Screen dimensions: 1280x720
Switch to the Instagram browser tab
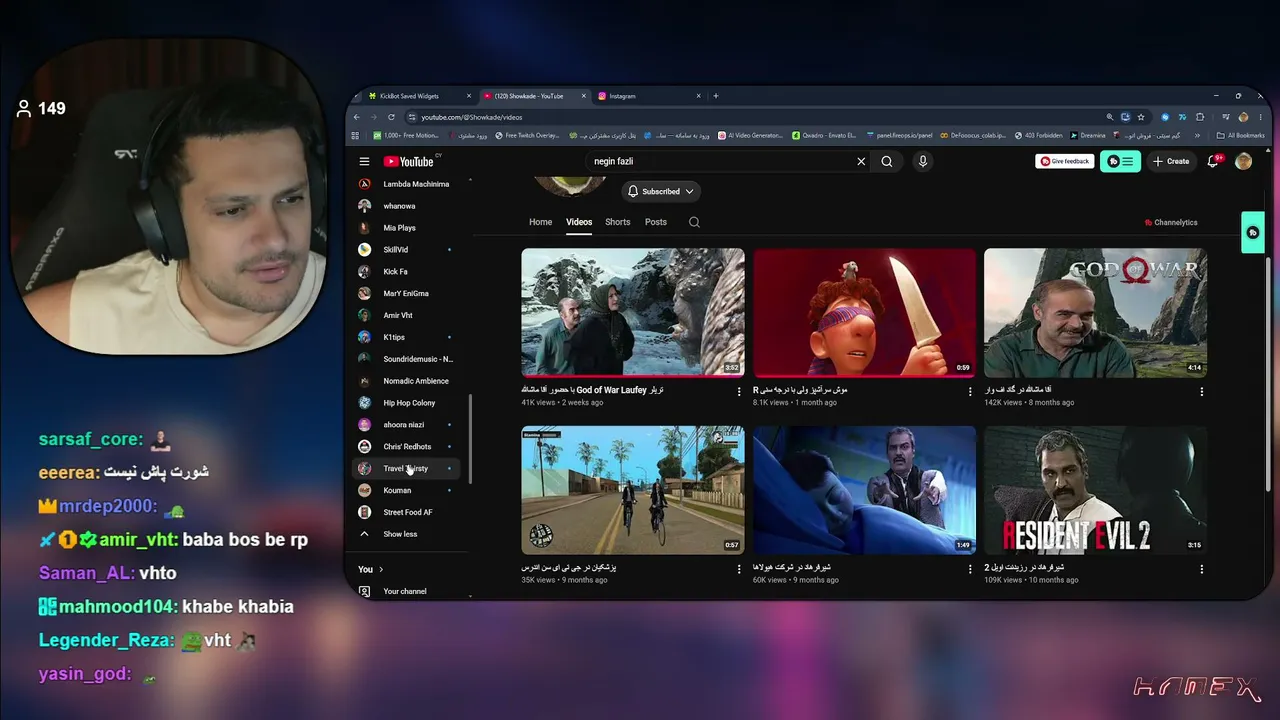(648, 96)
